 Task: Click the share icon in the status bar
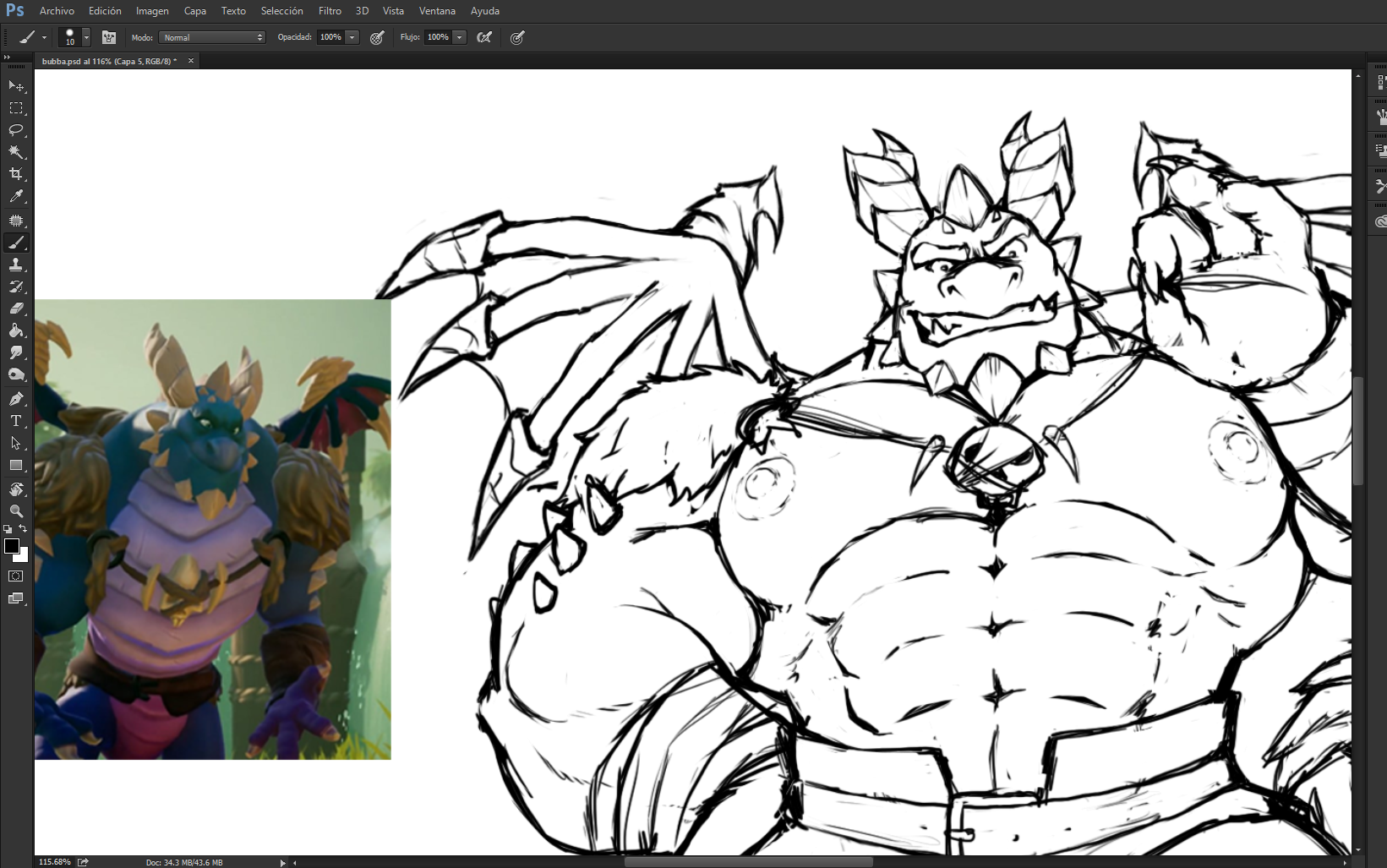(83, 862)
